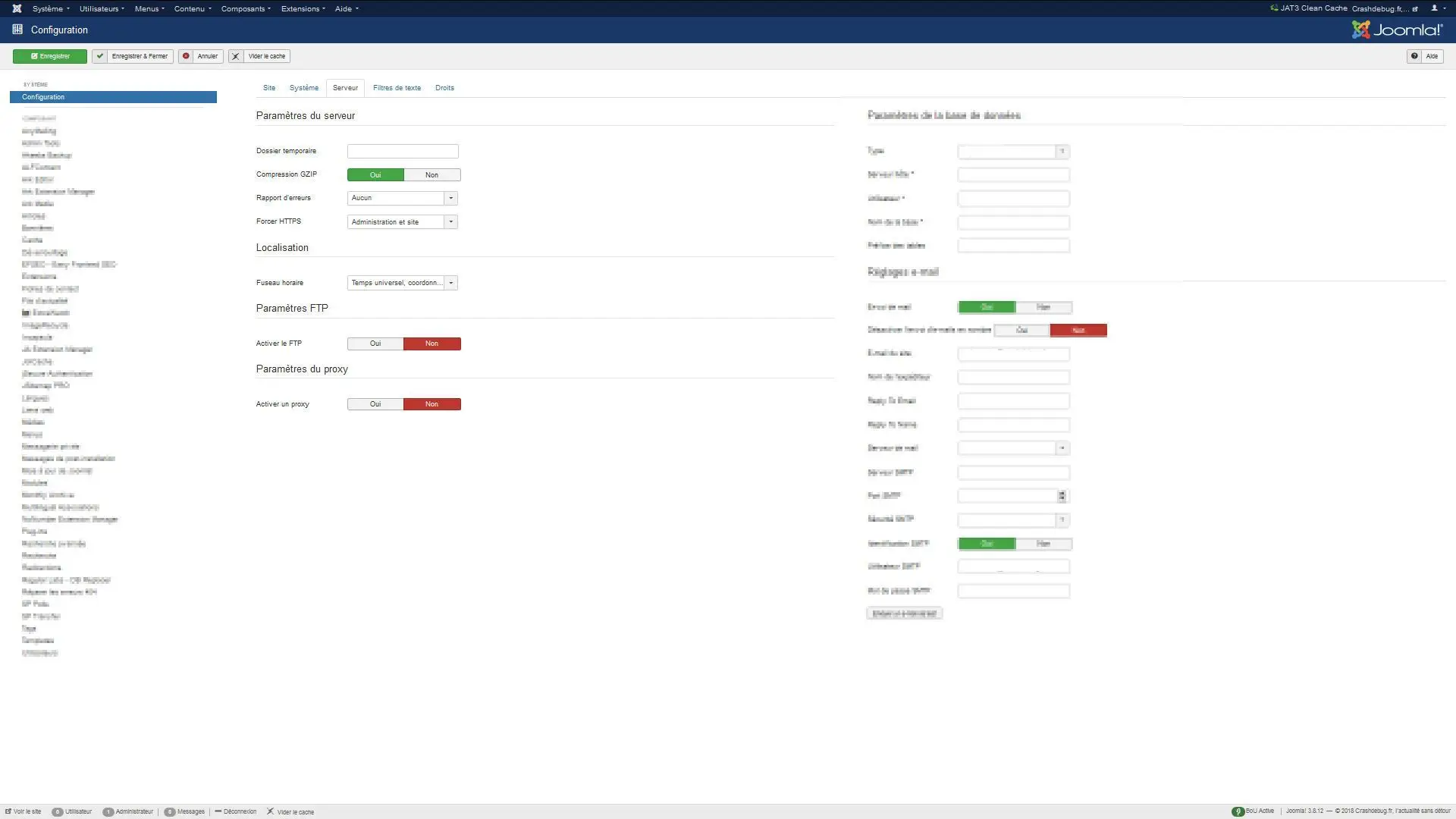This screenshot has height=819, width=1456.
Task: Click the toolbar Vider le cache button
Action: (259, 56)
